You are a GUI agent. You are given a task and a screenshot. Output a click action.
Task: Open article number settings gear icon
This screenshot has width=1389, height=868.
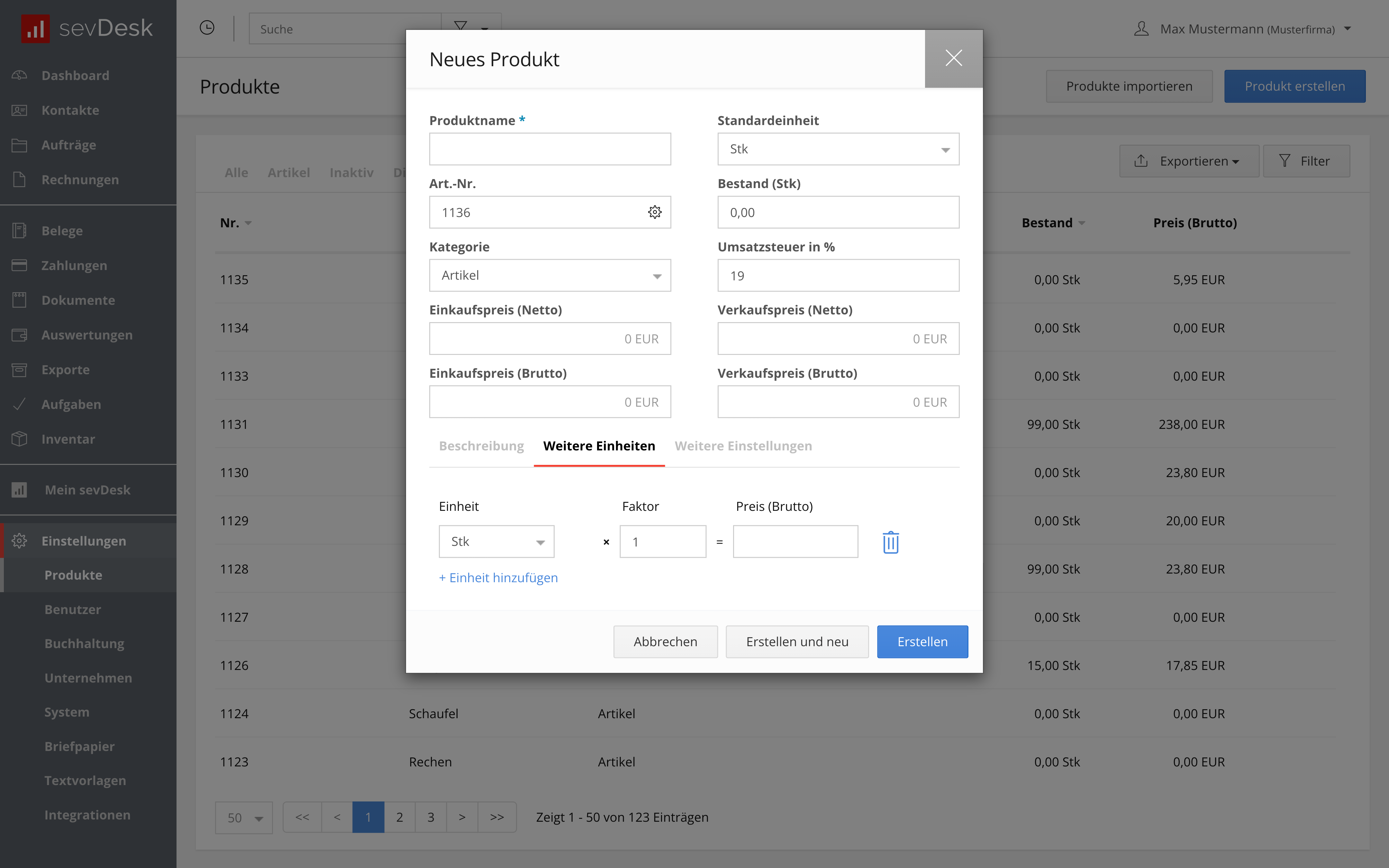coord(655,212)
